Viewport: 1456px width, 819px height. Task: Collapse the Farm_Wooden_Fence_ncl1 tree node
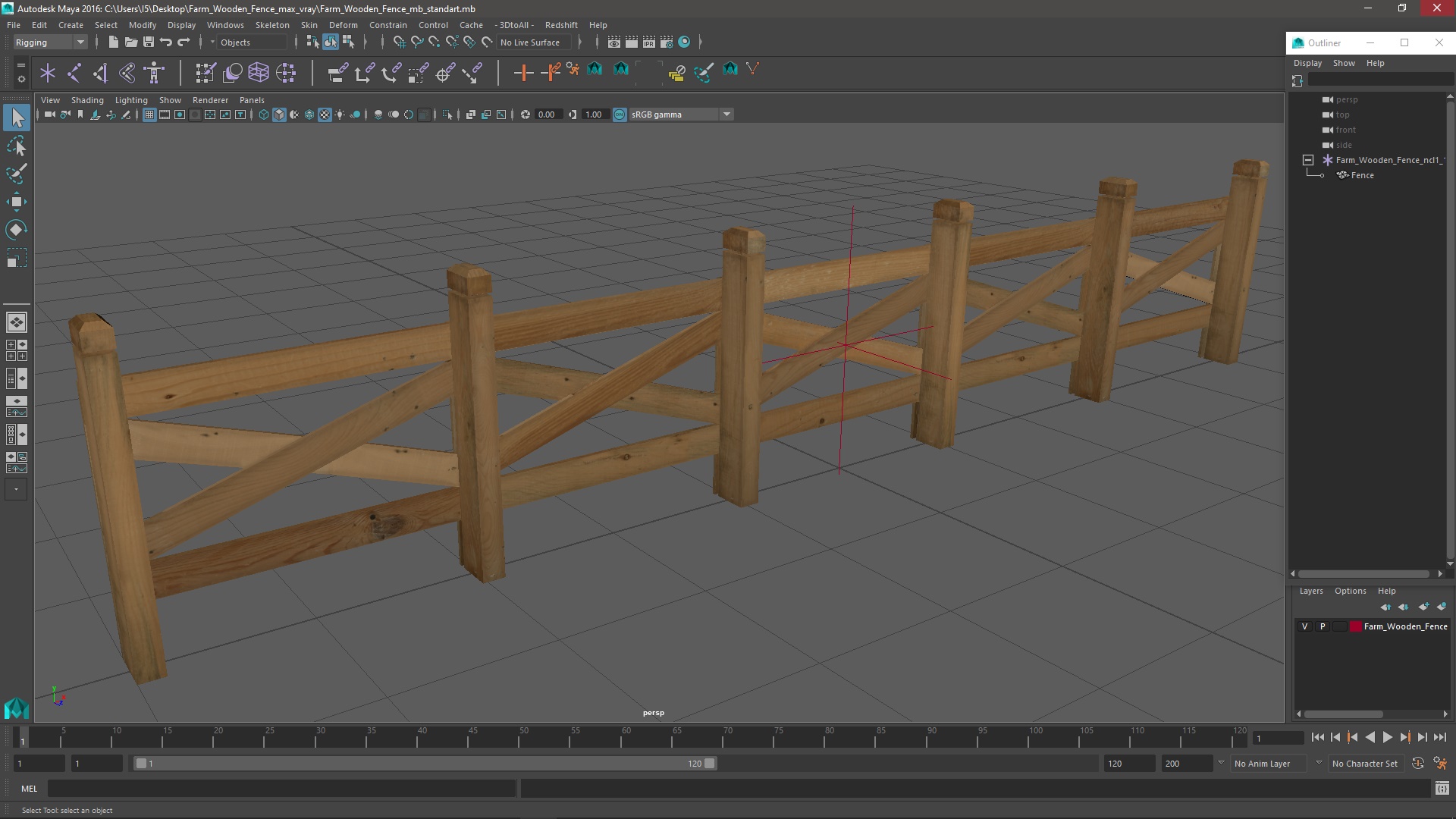tap(1308, 160)
